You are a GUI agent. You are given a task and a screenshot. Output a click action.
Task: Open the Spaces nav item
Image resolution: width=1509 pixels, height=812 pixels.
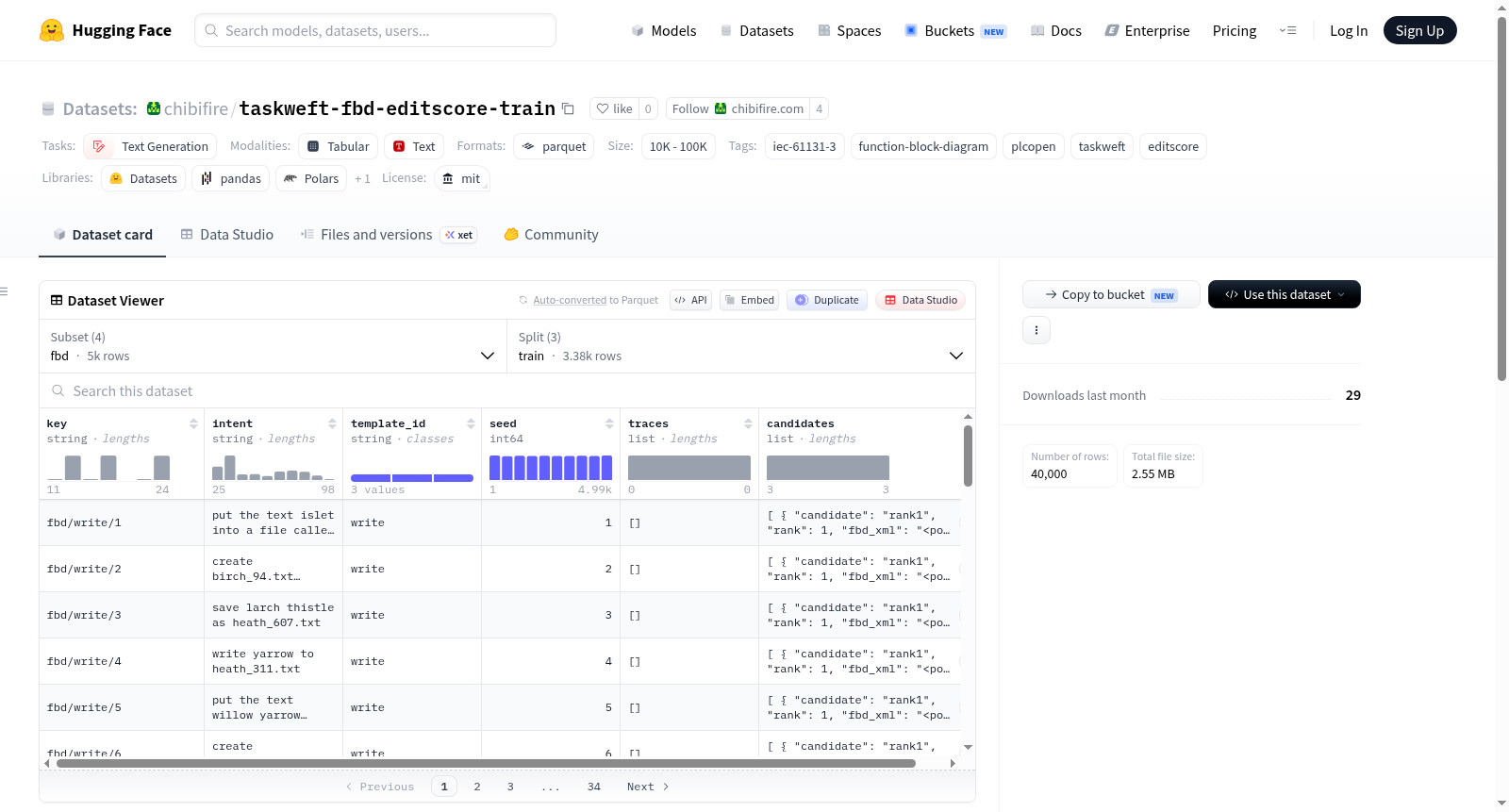(x=850, y=30)
